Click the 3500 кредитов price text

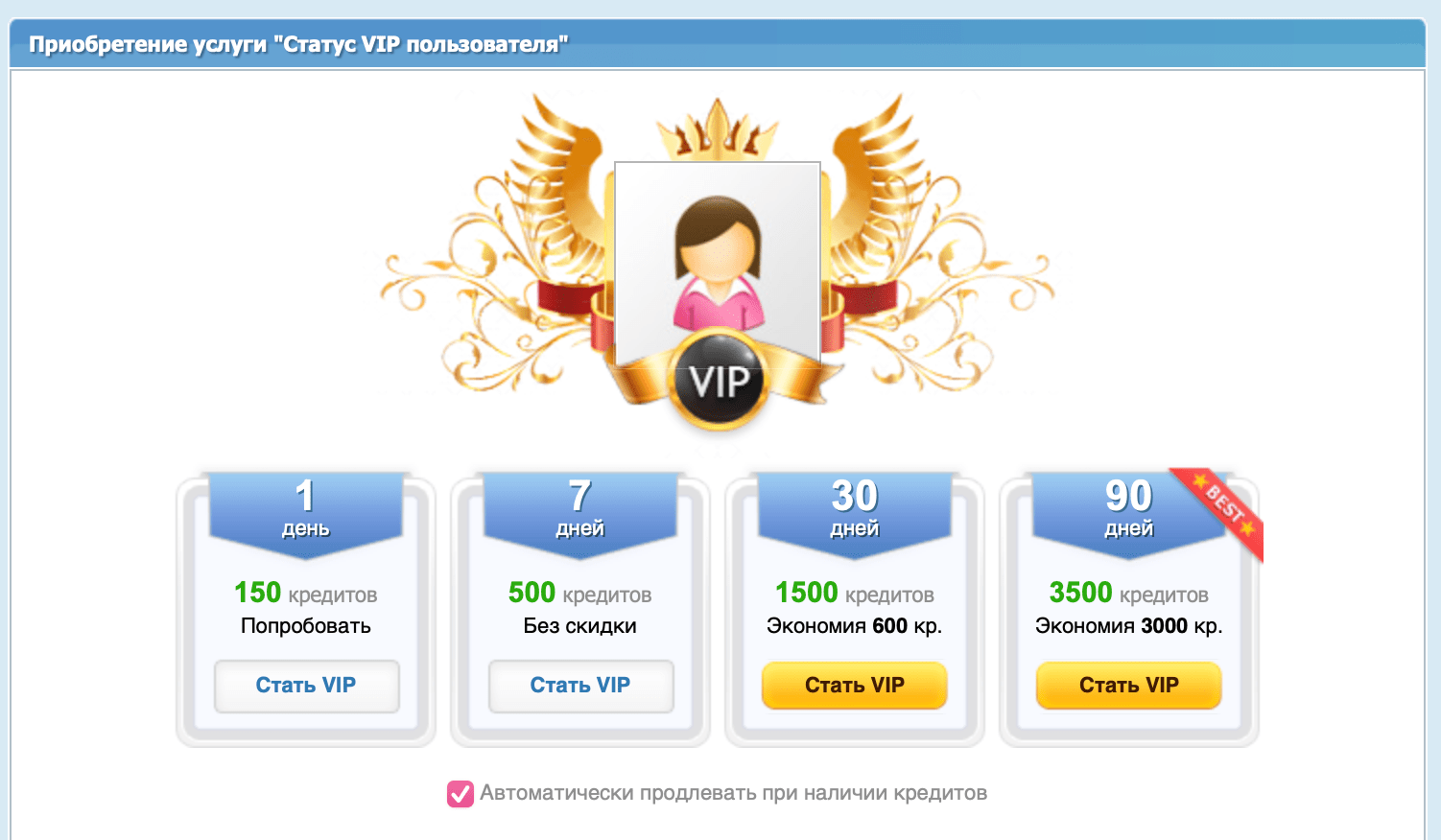[x=1128, y=594]
